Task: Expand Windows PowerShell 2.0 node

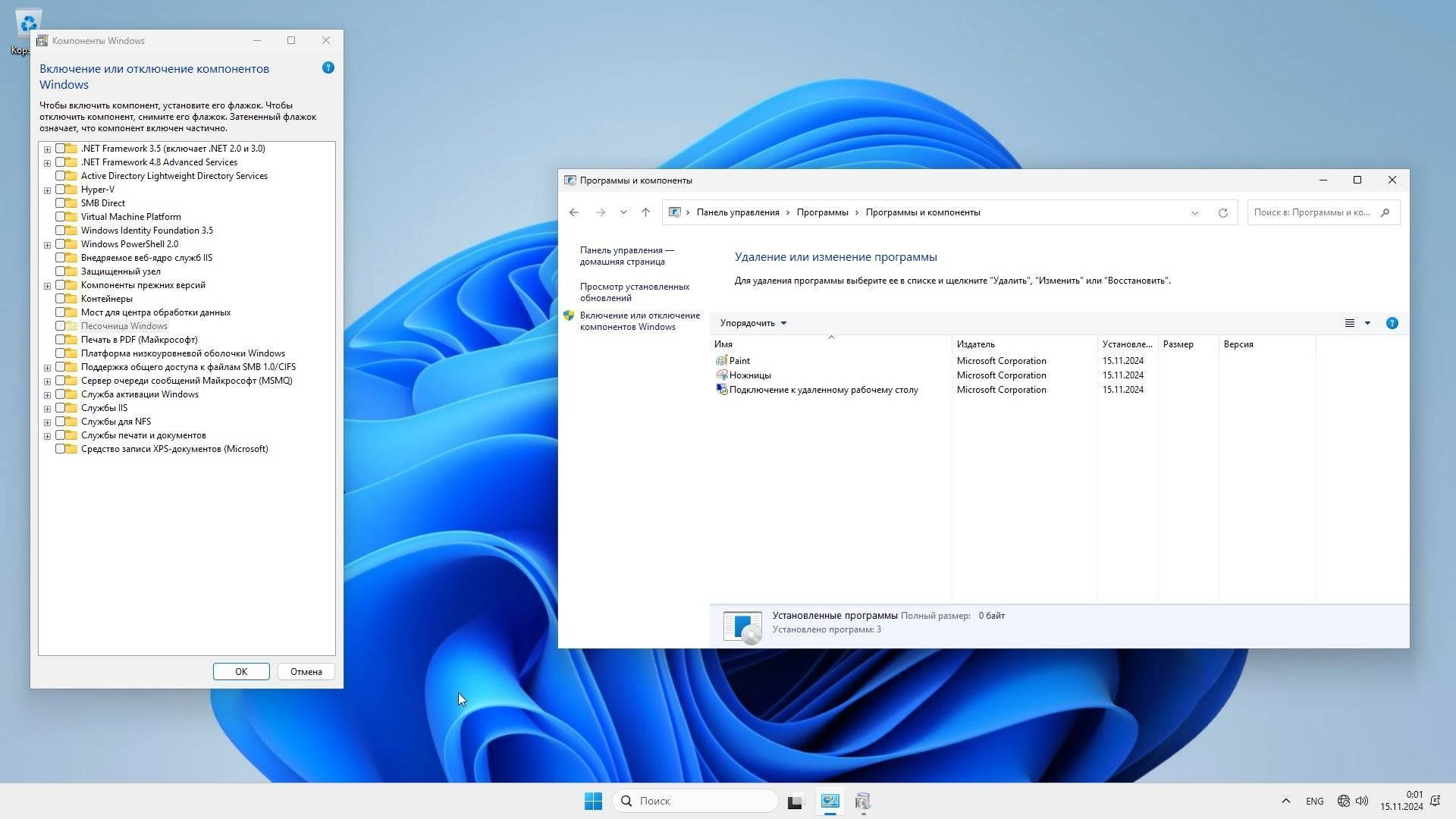Action: click(47, 245)
